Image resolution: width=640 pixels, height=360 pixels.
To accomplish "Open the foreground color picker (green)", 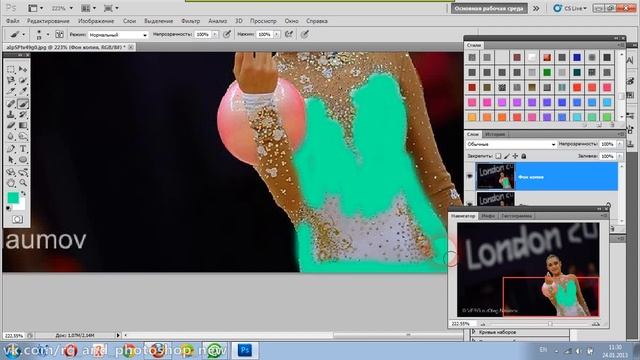I will coord(13,198).
